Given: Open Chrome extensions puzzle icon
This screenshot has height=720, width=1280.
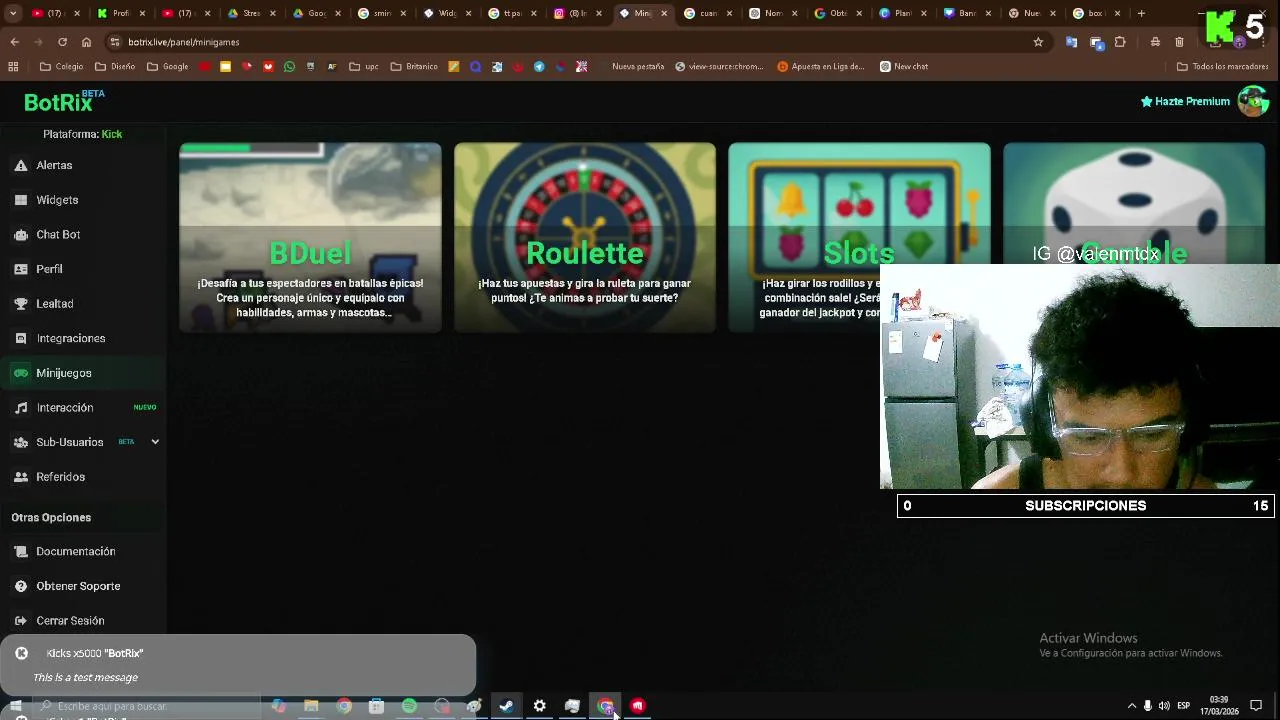Looking at the screenshot, I should (x=1120, y=42).
